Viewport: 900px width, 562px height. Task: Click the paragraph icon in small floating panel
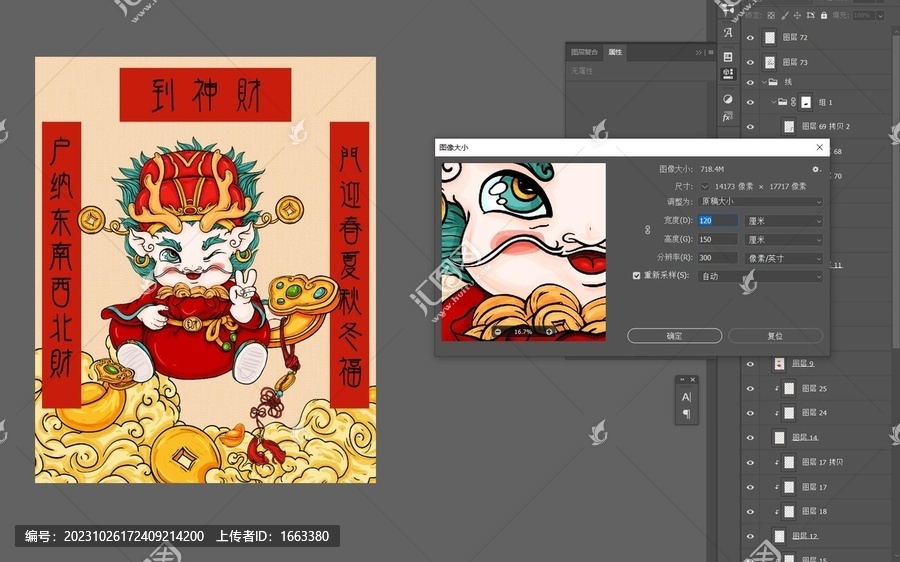click(x=686, y=414)
